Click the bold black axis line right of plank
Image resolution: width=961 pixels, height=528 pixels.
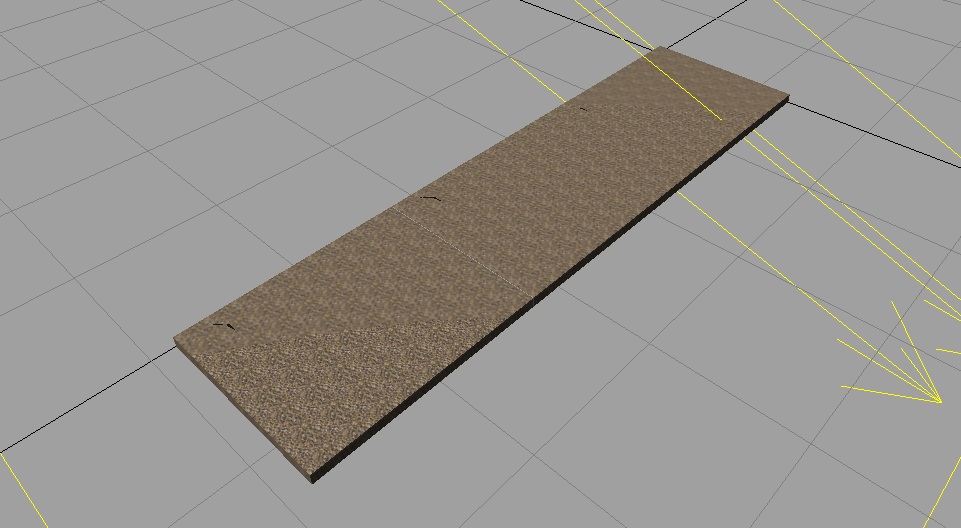(874, 134)
